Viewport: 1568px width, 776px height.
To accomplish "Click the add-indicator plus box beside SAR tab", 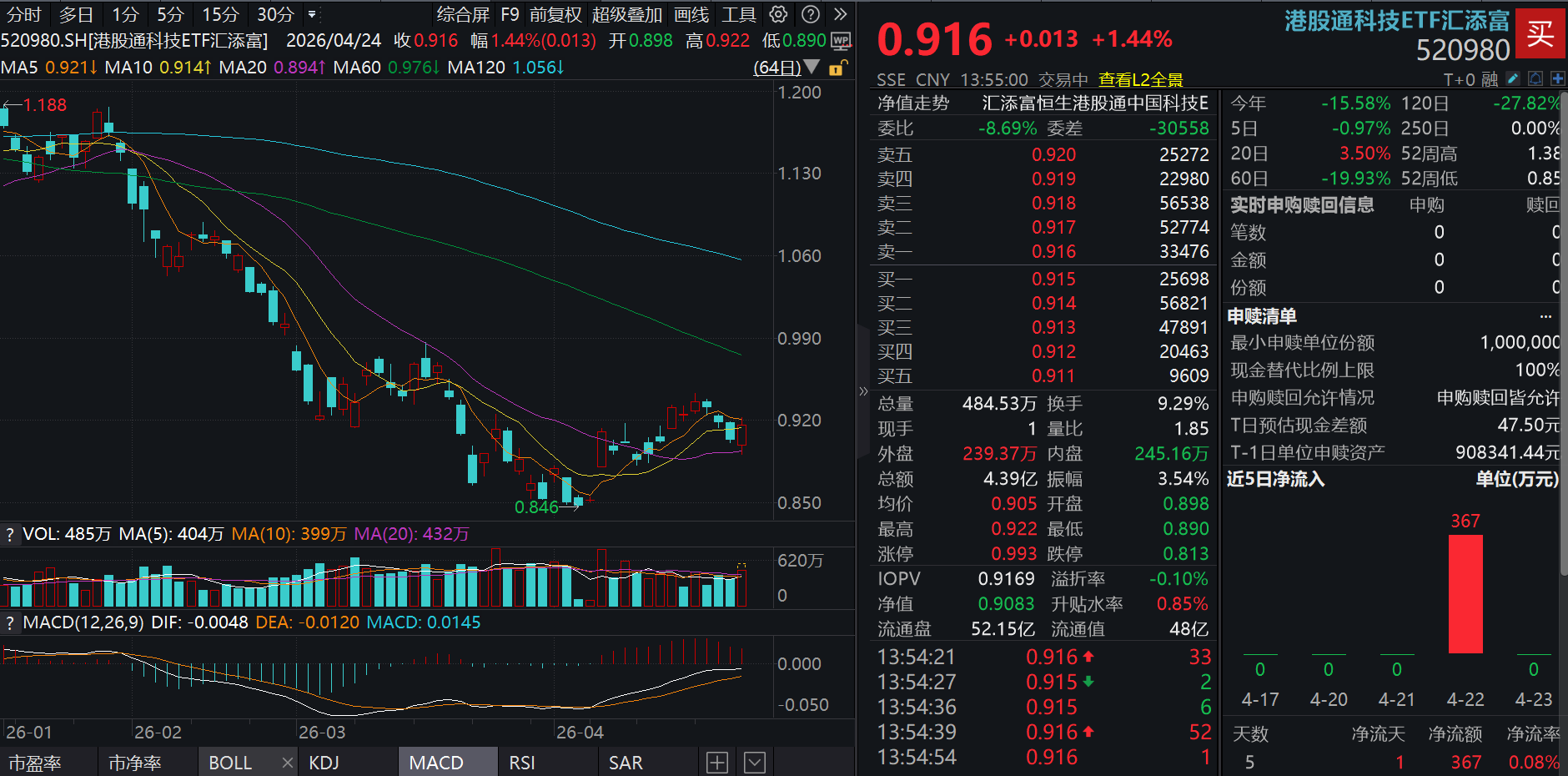I will point(716,762).
